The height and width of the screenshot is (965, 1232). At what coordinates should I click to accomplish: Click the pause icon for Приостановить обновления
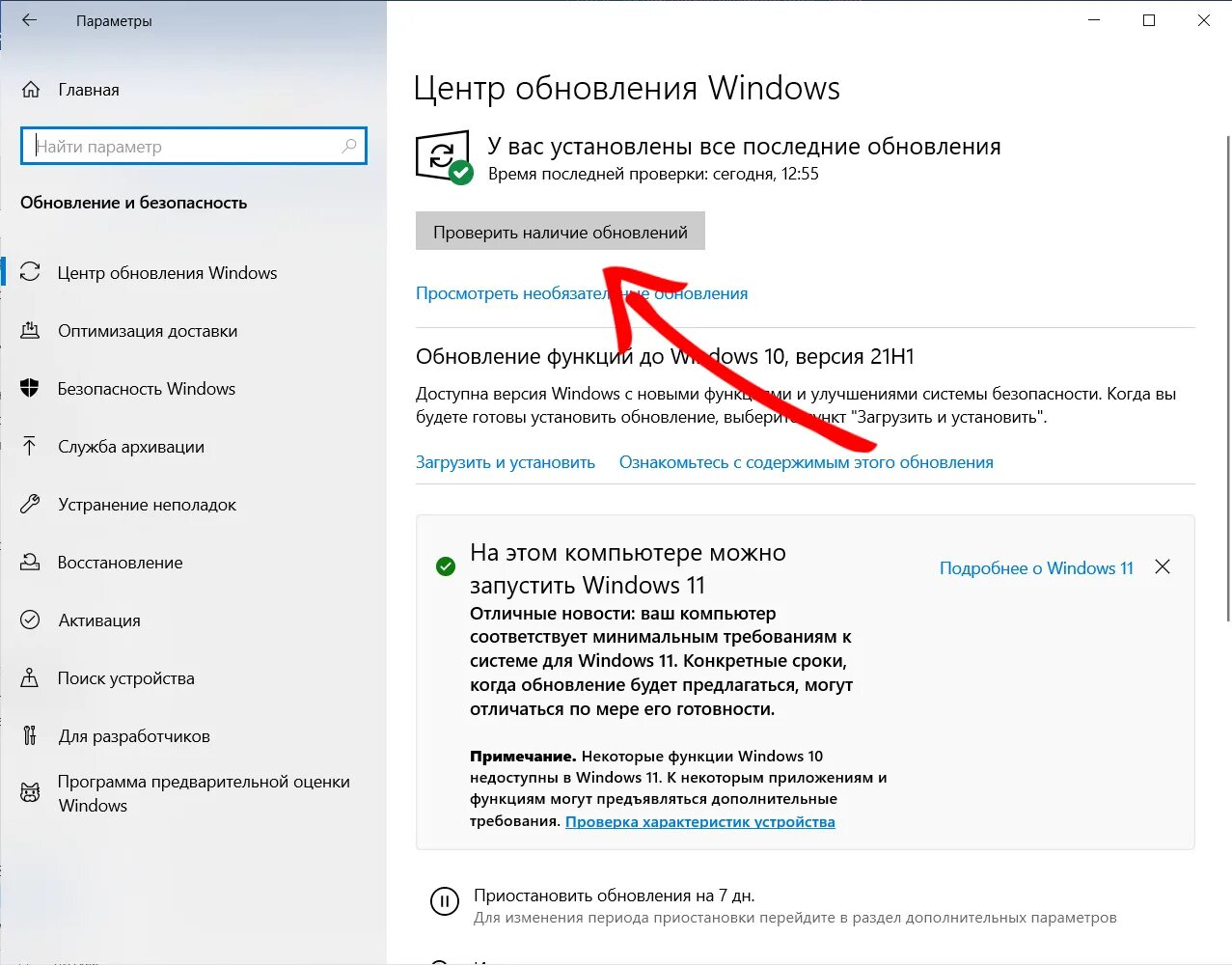(444, 902)
